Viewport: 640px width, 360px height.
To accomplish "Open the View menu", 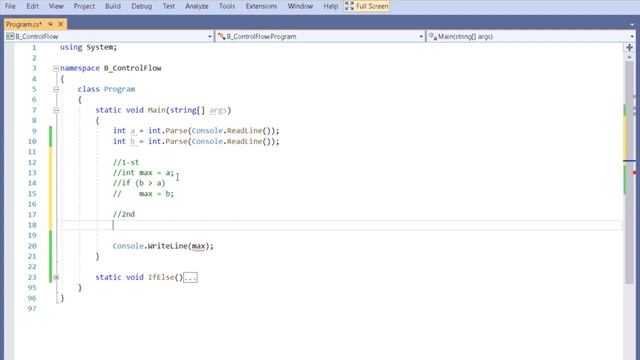I will point(56,6).
